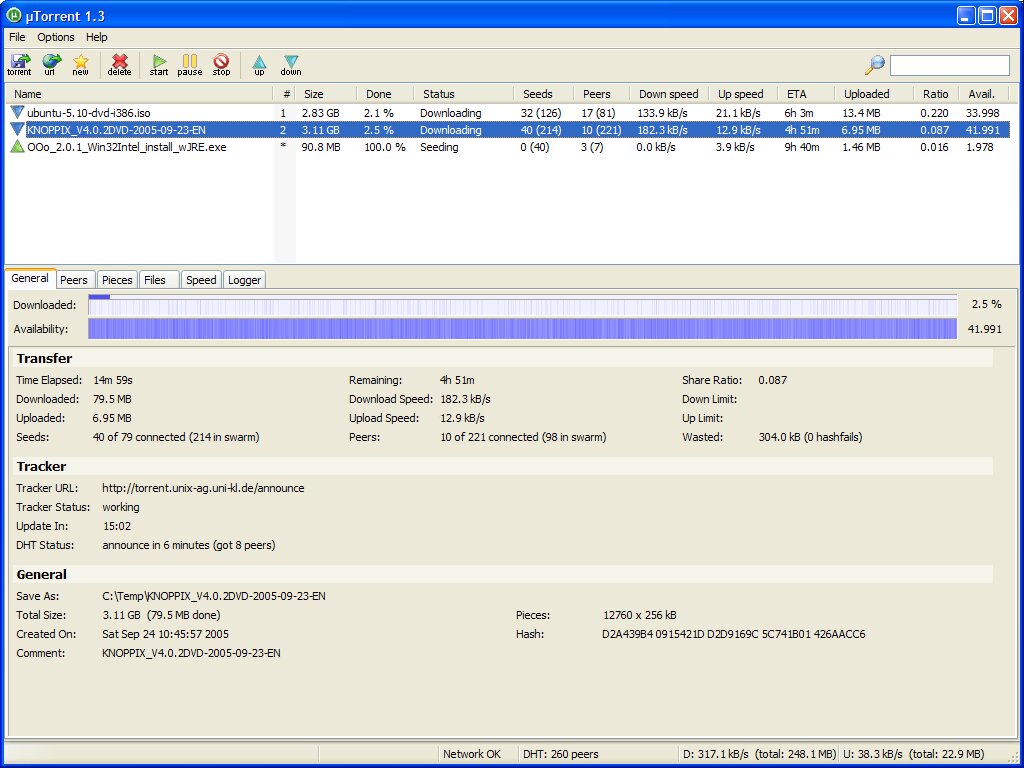Screen dimensions: 1024x768
Task: Click OOo row's Seeding status cell
Action: [x=439, y=146]
